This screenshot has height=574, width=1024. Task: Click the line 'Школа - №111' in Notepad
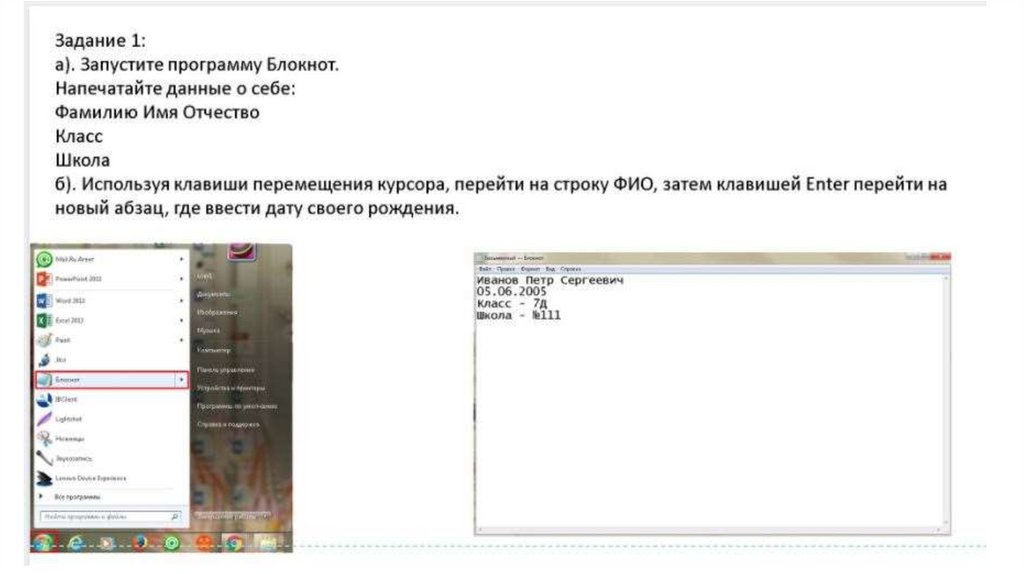(519, 315)
